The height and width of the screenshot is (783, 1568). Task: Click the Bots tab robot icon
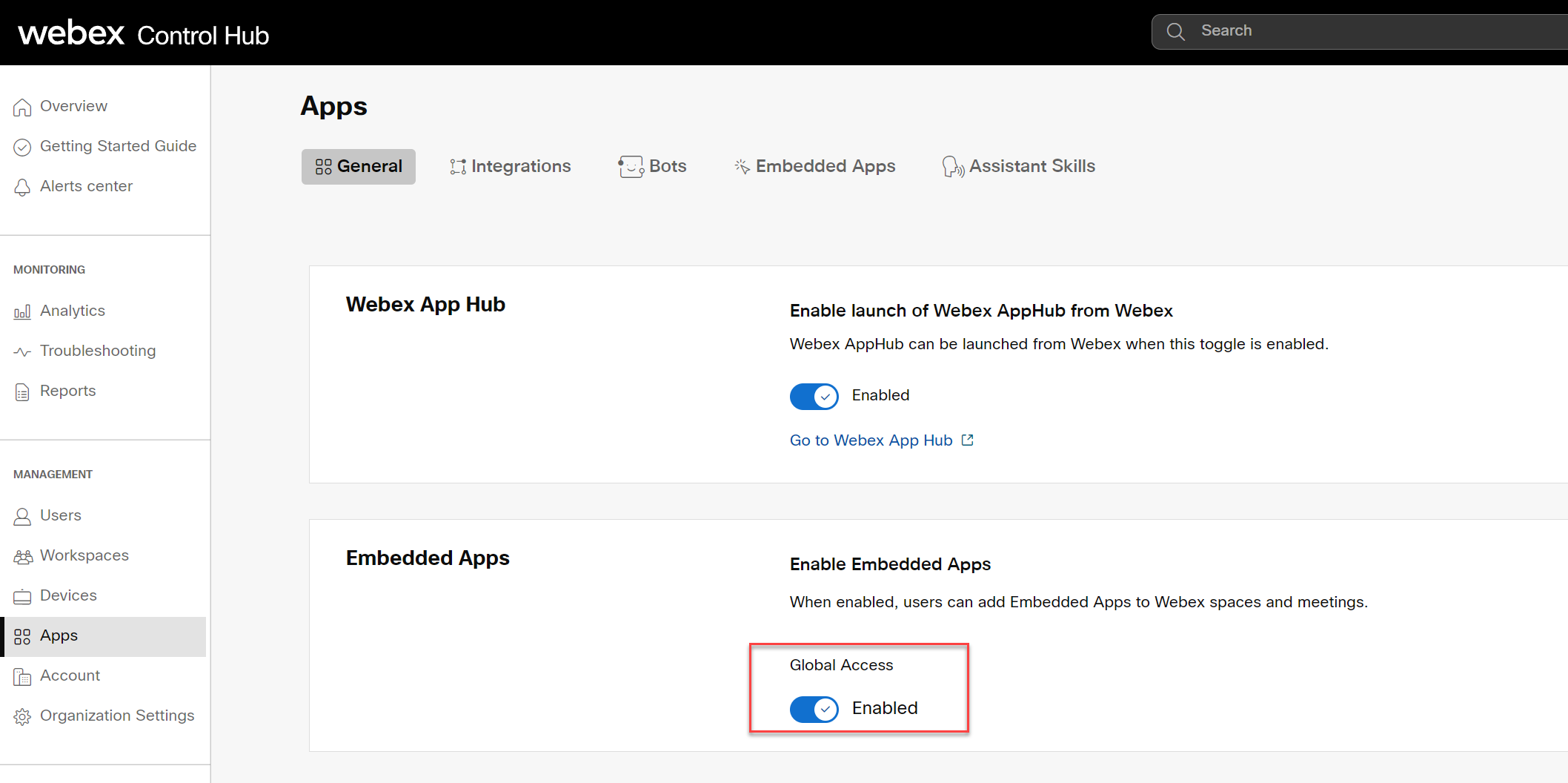tap(631, 167)
